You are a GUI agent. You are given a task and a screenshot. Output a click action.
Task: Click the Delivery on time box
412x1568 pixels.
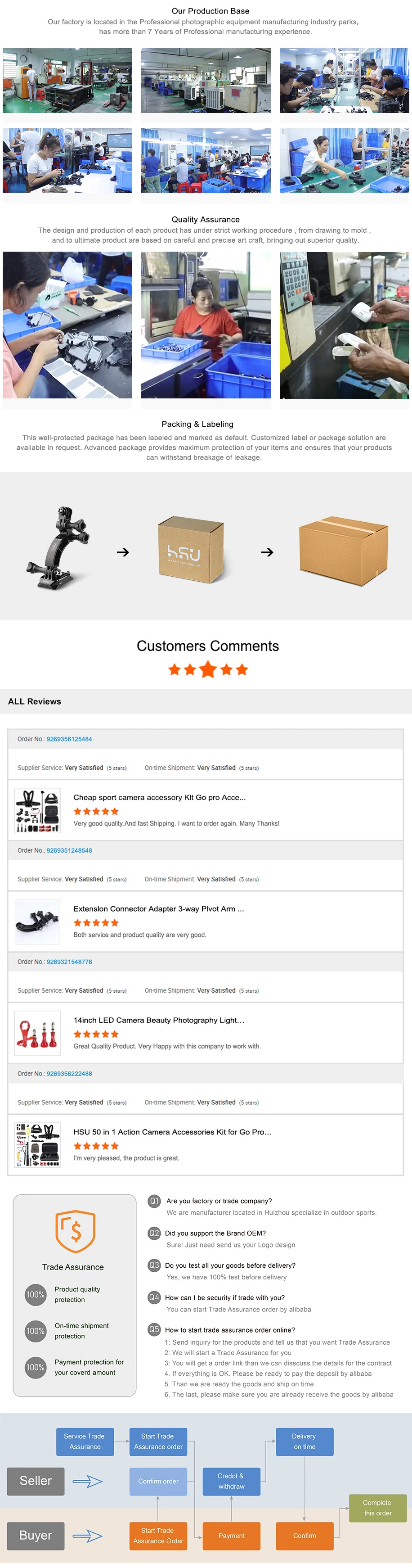(305, 1441)
